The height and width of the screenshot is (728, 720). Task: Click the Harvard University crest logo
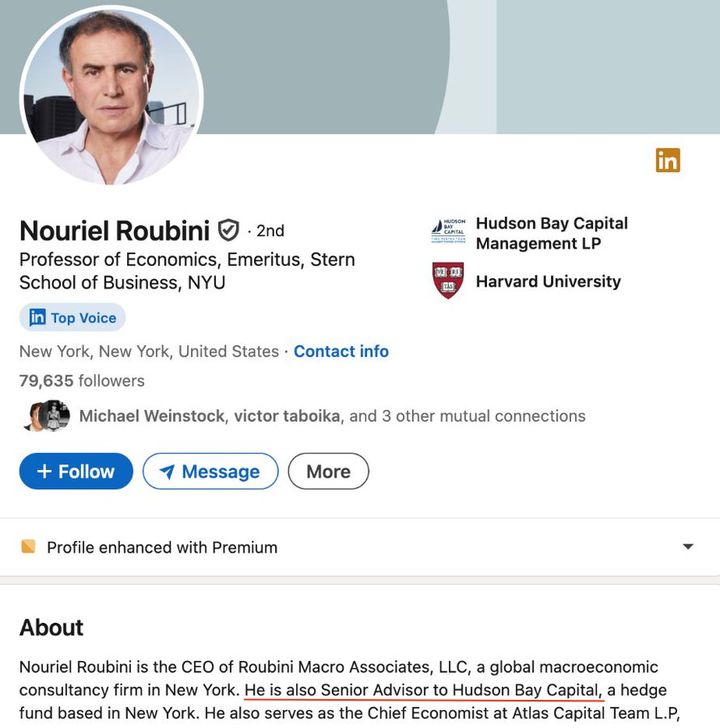tap(448, 281)
